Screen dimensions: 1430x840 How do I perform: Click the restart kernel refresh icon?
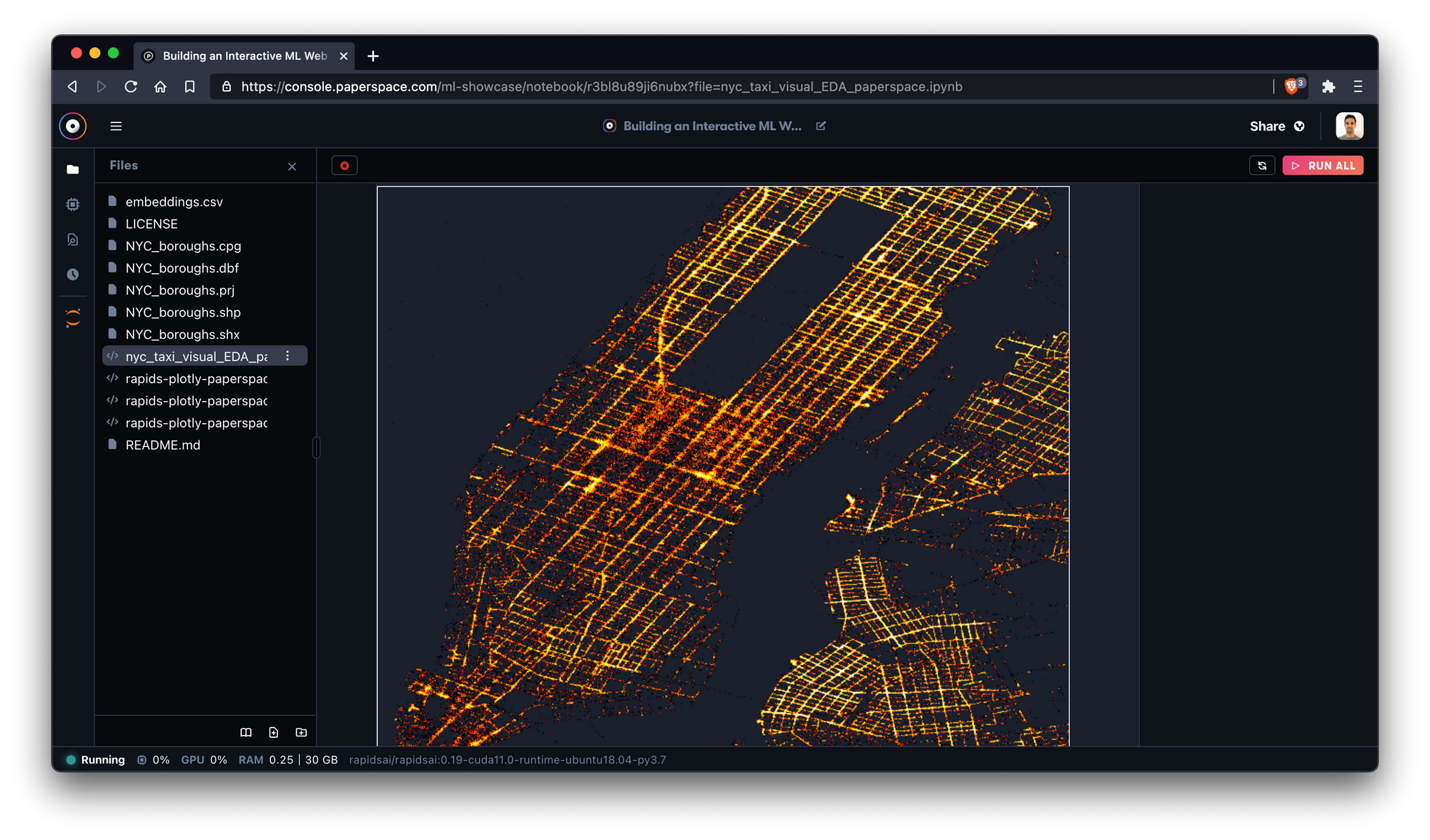1262,166
